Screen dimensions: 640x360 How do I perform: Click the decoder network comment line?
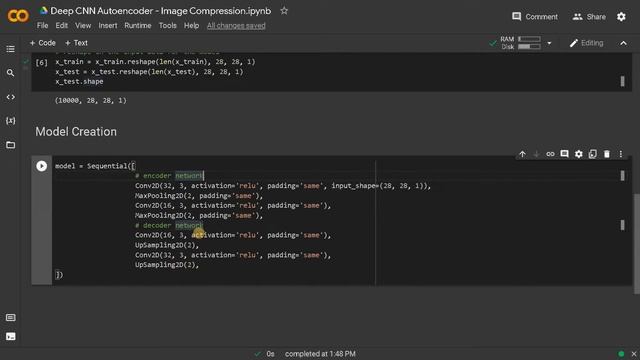169,225
